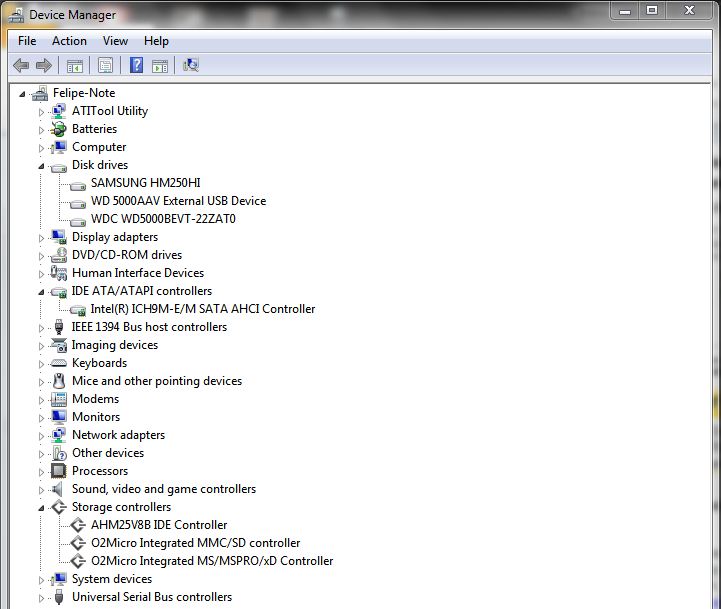Viewport: 721px width, 609px height.
Task: Click the Processors chip icon
Action: coord(58,471)
